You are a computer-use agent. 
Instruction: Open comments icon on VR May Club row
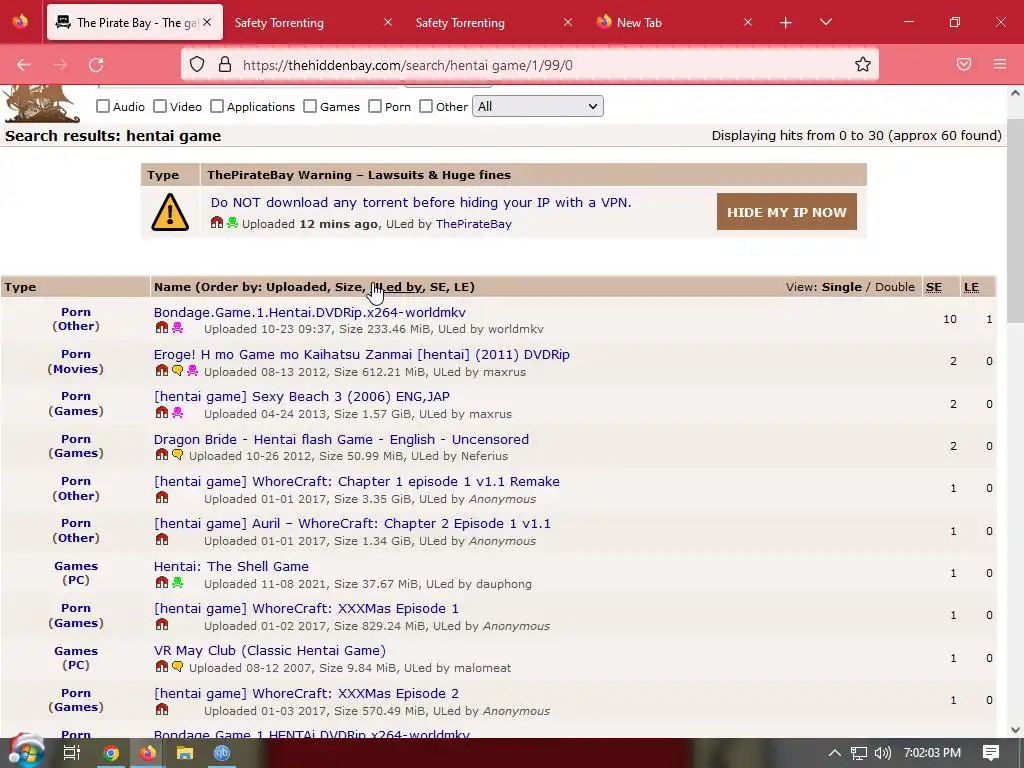[177, 666]
